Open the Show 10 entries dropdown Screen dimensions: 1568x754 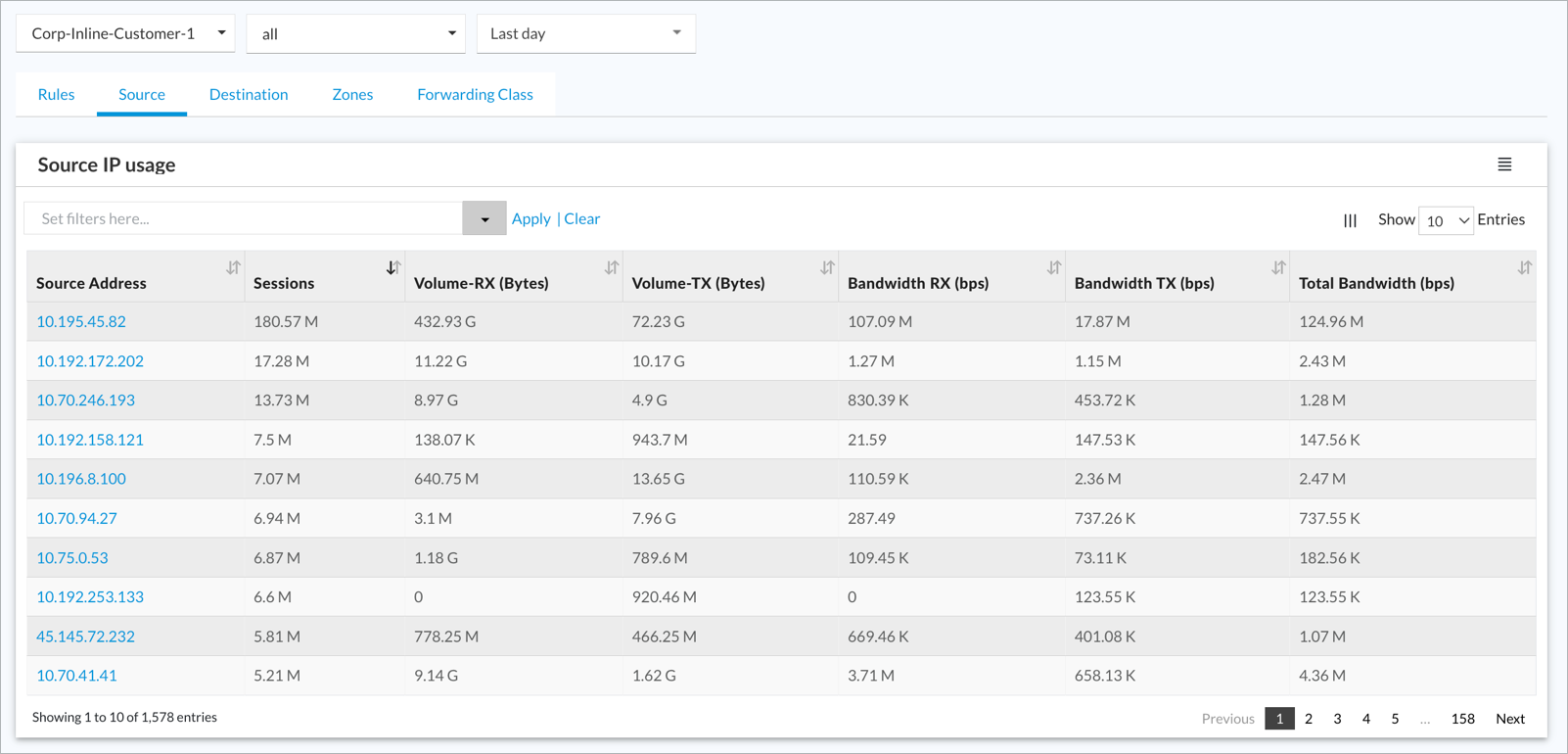[x=1446, y=220]
